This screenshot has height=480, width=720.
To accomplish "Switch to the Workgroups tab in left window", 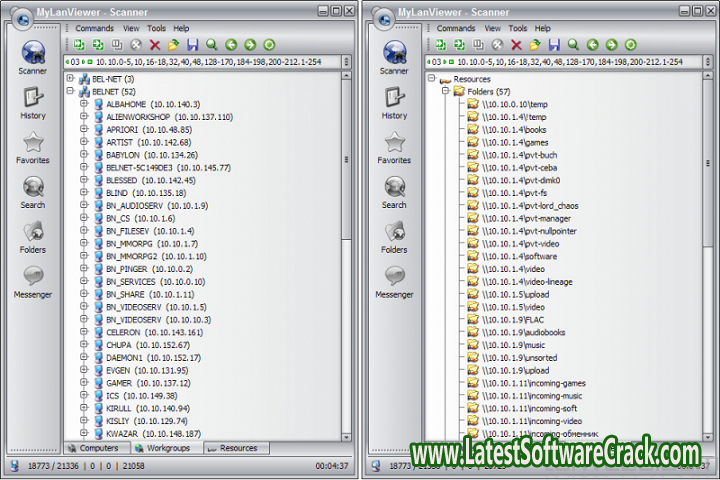I will point(166,448).
